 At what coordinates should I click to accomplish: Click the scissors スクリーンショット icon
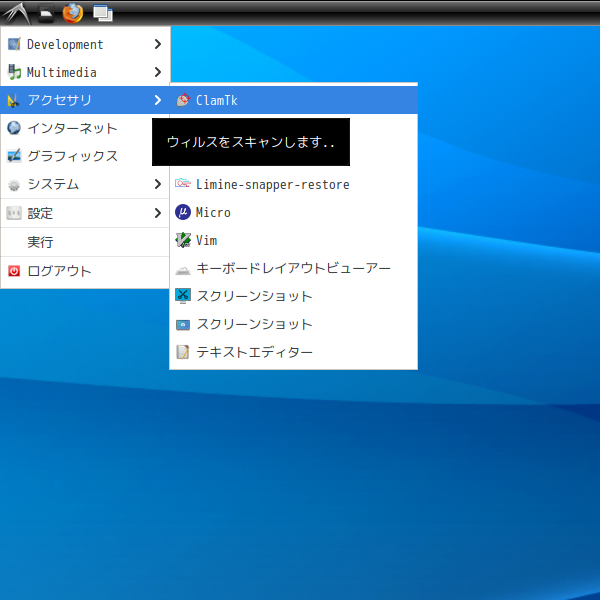point(183,296)
